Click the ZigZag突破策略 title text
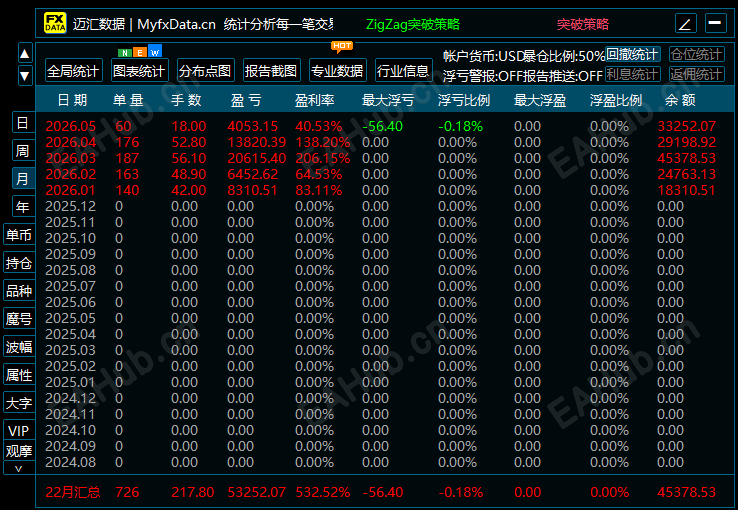This screenshot has width=738, height=510. click(x=413, y=24)
